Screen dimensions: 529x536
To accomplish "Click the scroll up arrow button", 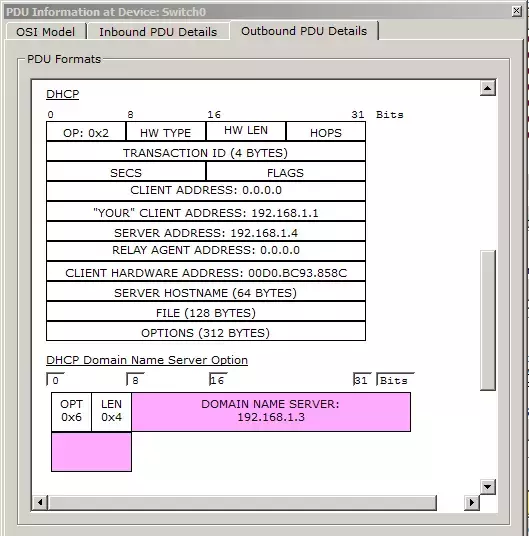I will pyautogui.click(x=488, y=89).
